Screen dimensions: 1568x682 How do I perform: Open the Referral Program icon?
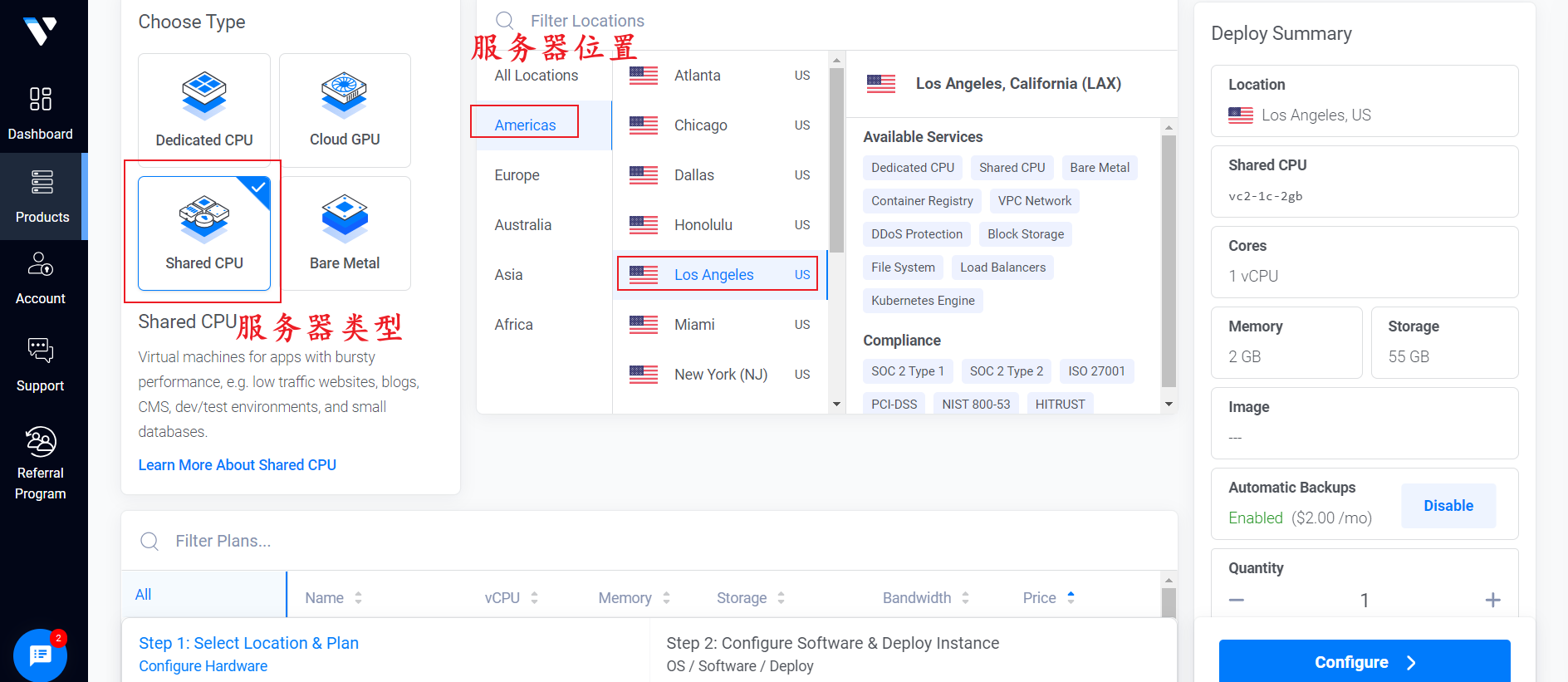click(x=41, y=441)
